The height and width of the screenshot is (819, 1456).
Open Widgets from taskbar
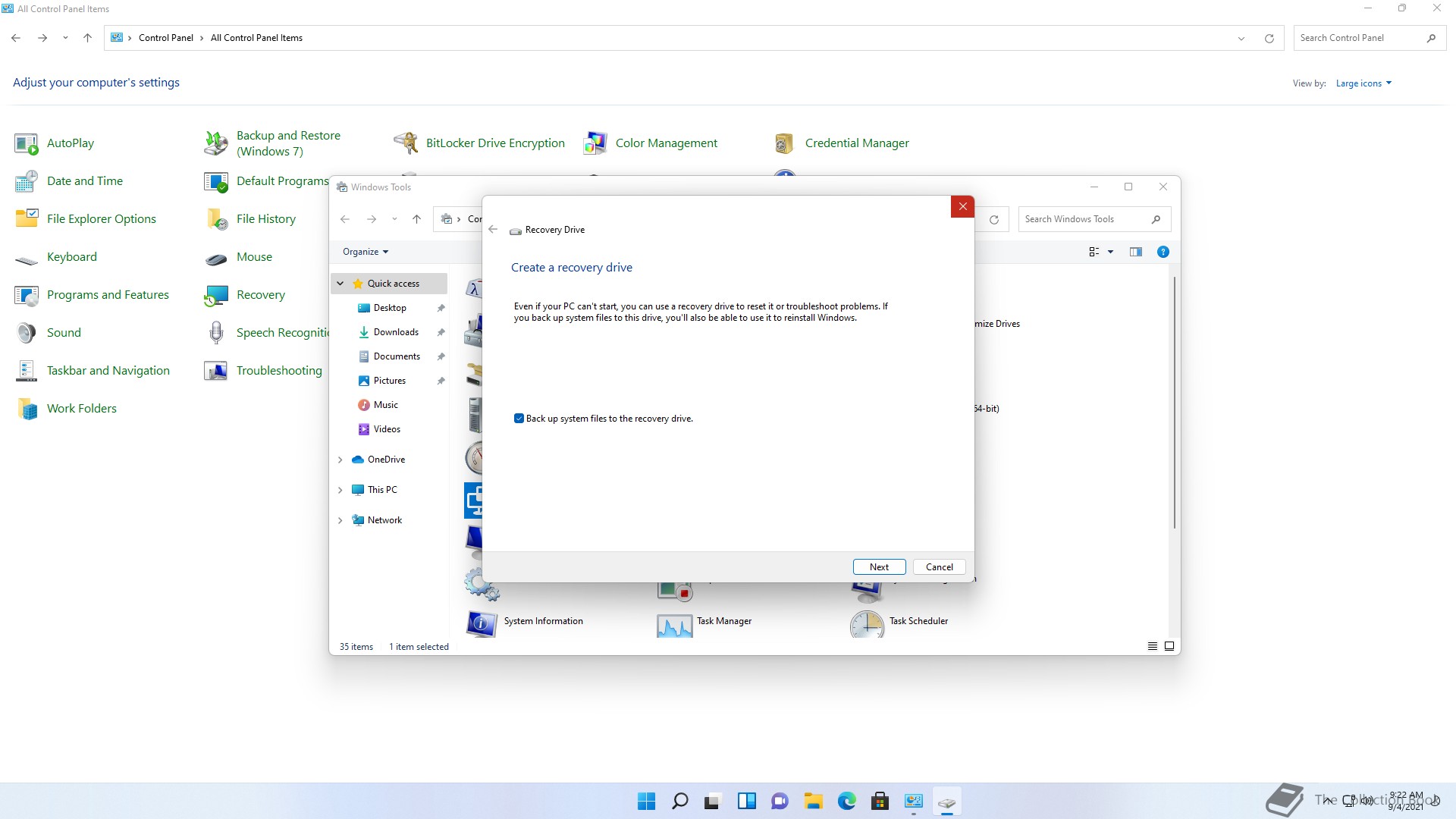746,801
